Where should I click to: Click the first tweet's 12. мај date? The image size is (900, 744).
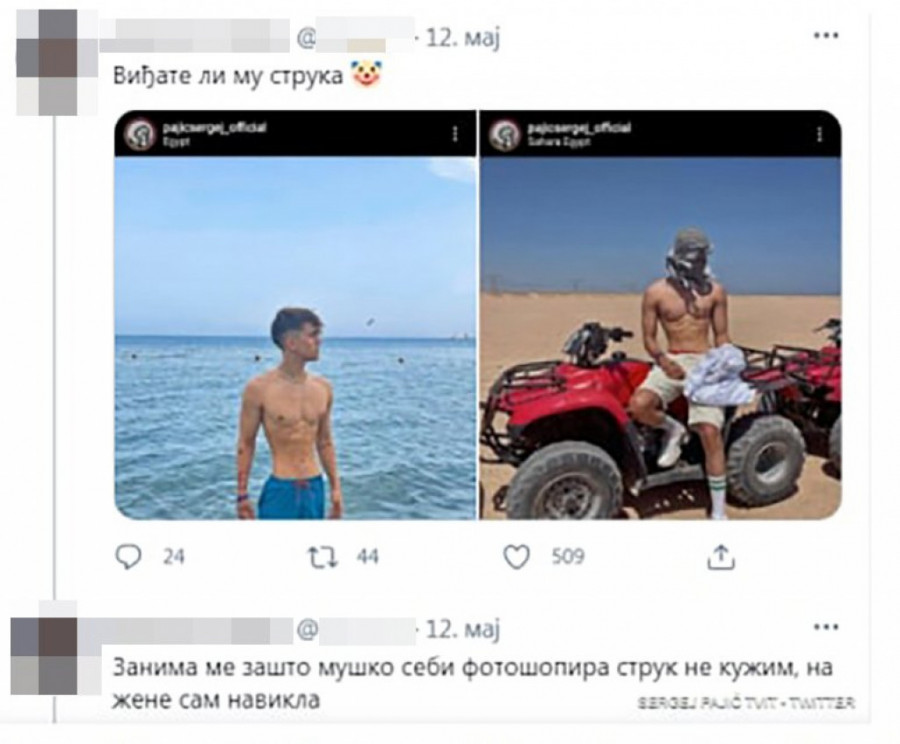click(463, 38)
